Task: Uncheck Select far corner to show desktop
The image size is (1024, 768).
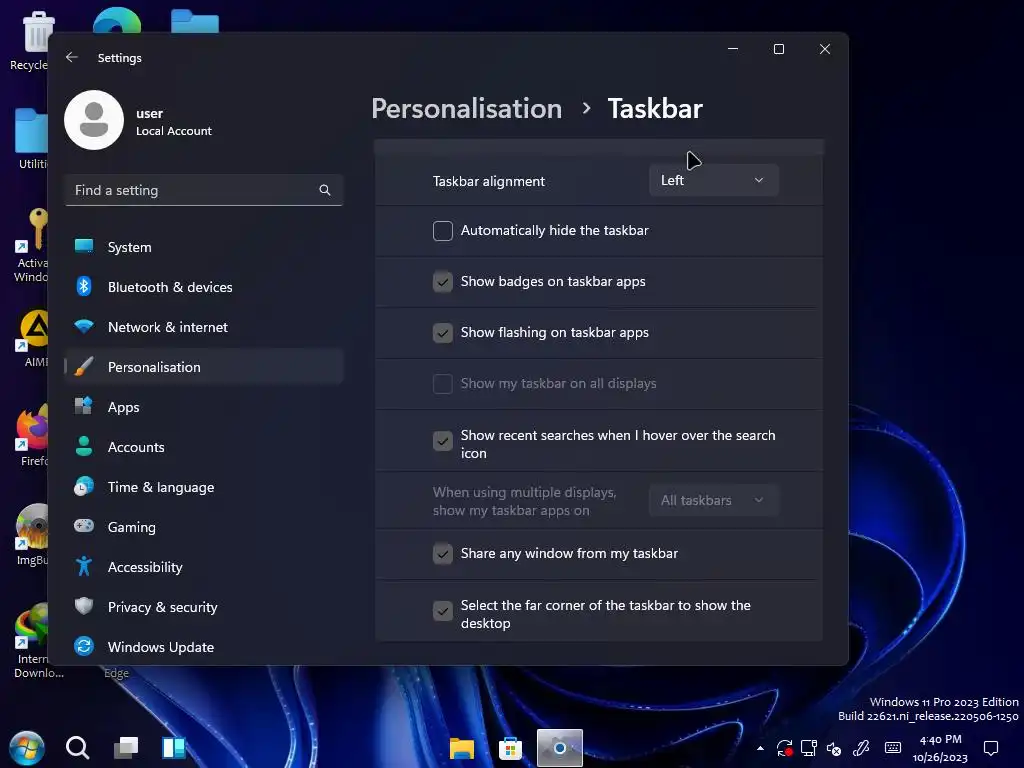Action: coord(443,611)
